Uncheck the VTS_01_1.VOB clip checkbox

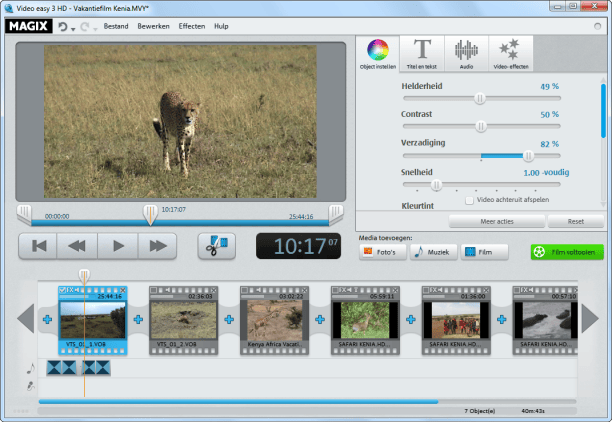click(62, 290)
